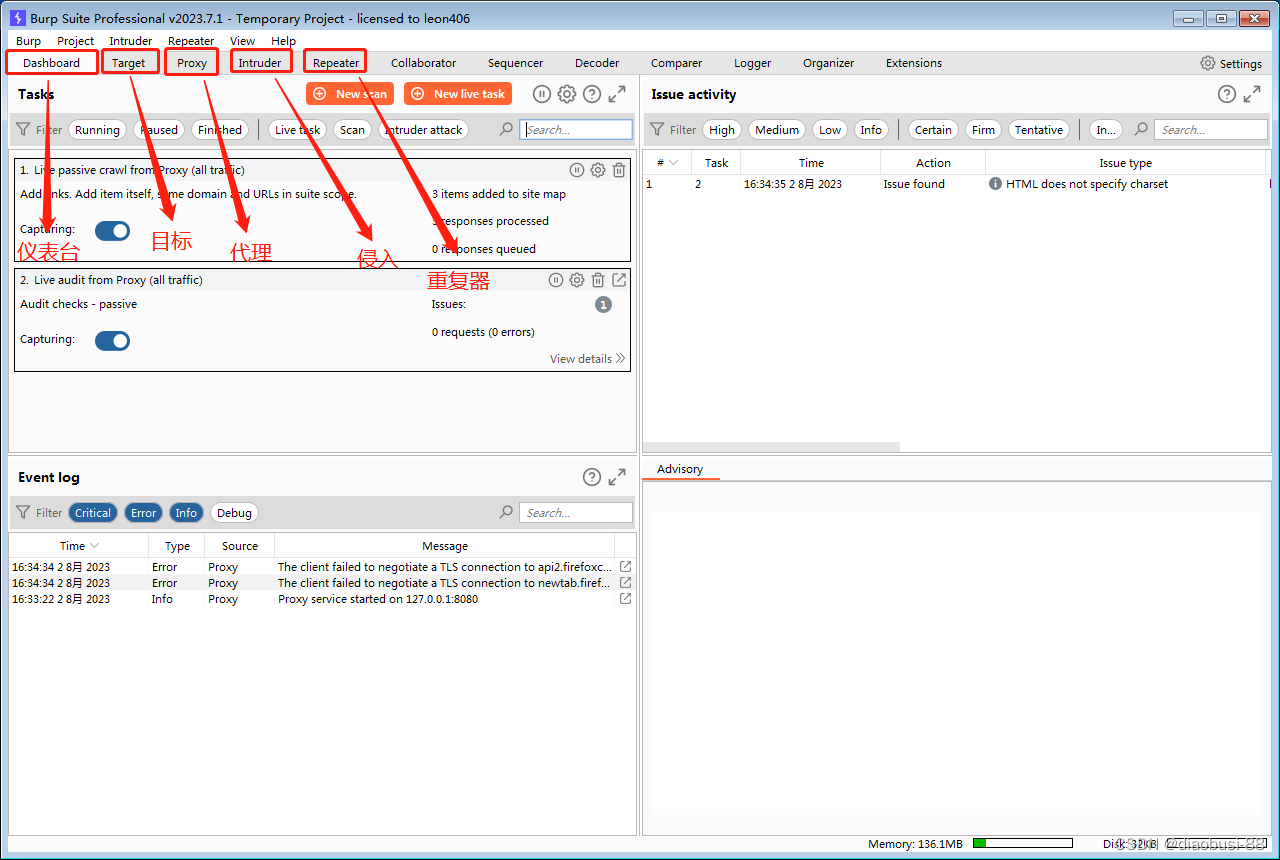Expand the Event log panel
This screenshot has height=860, width=1280.
[617, 477]
